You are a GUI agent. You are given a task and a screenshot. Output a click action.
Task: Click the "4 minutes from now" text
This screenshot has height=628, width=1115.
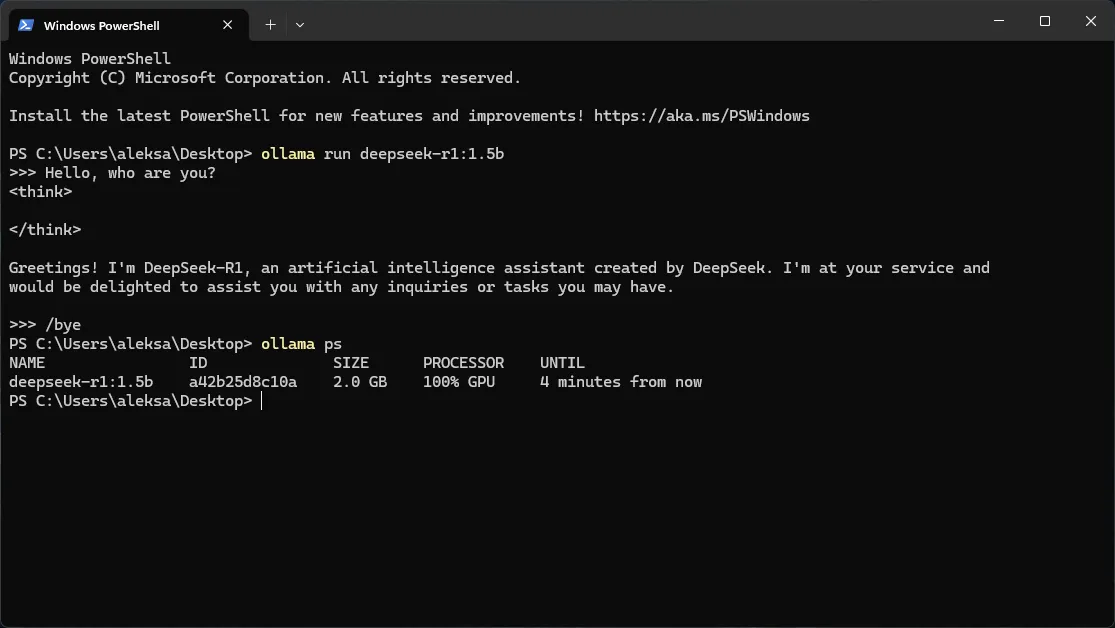tap(621, 381)
